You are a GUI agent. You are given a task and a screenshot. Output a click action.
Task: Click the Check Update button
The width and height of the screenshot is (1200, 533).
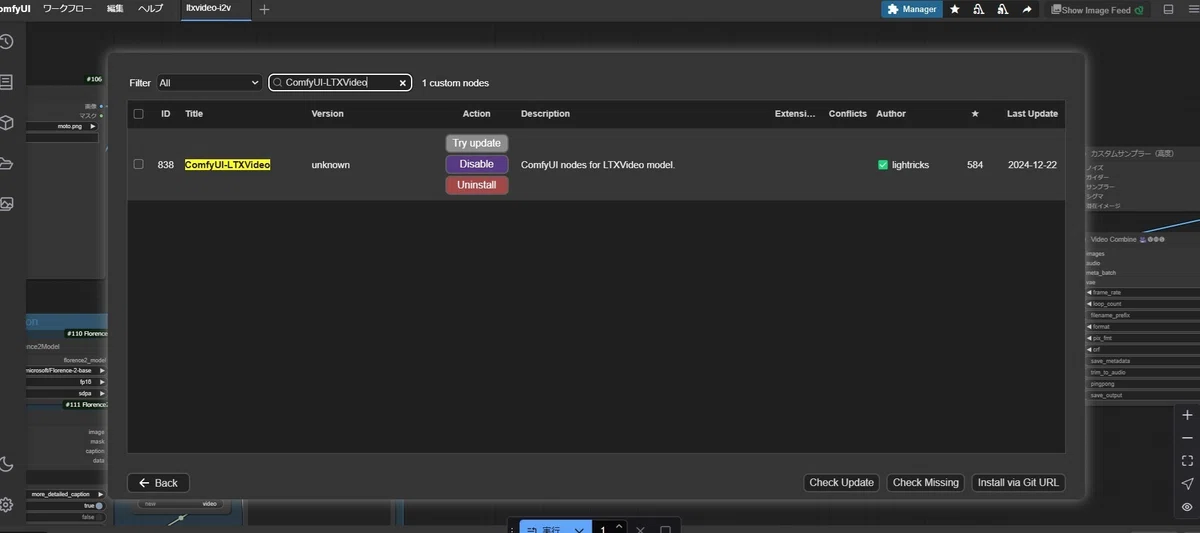pyautogui.click(x=842, y=483)
